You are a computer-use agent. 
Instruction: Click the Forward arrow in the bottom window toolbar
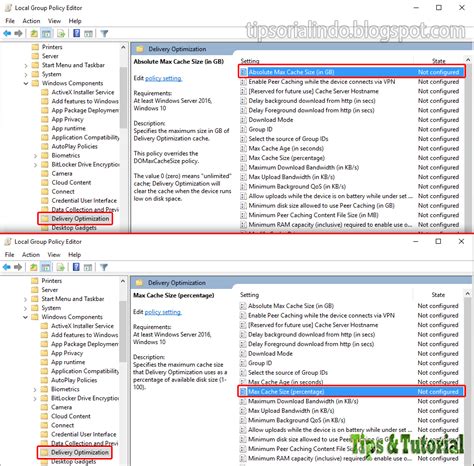pos(18,267)
